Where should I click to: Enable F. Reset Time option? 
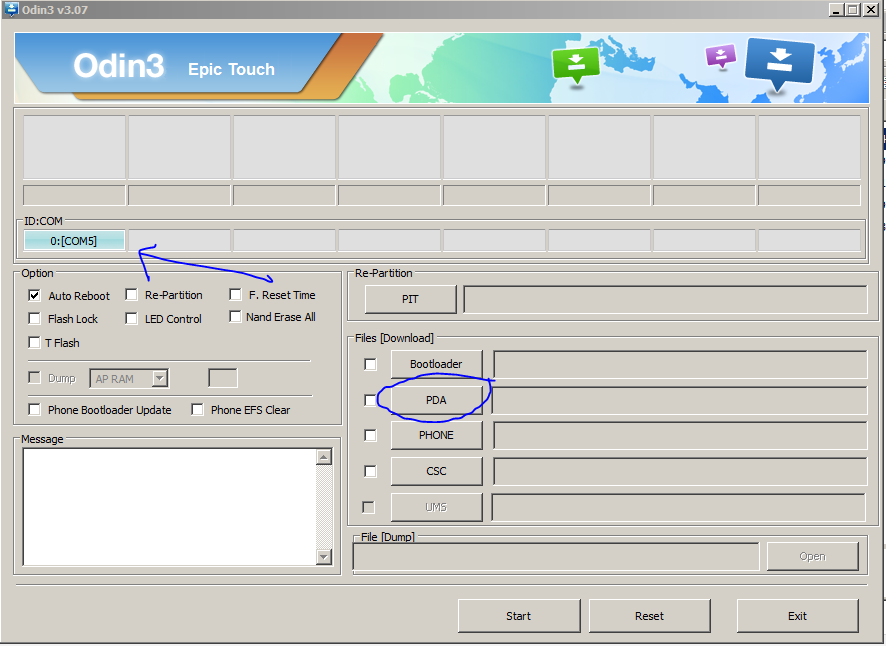[x=235, y=294]
